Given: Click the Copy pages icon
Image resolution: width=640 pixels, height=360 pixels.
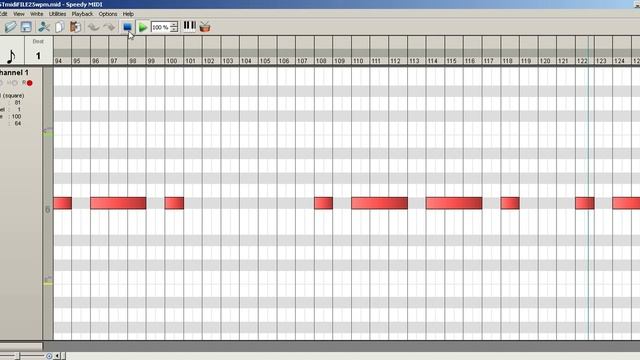Looking at the screenshot, I should 59,27.
